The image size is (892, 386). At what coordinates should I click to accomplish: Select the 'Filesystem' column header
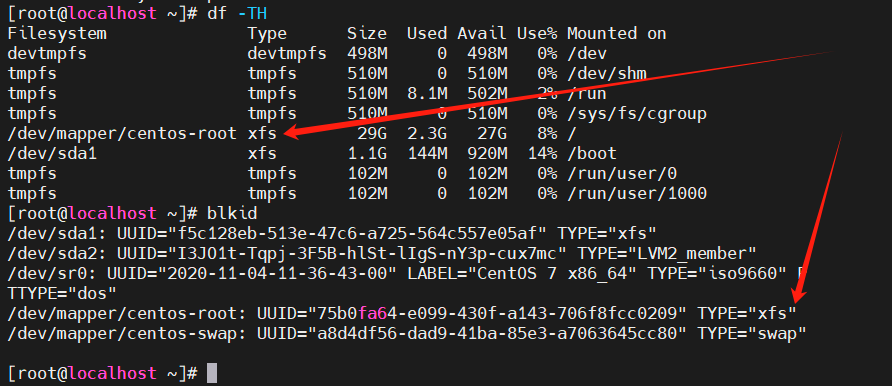click(x=57, y=34)
